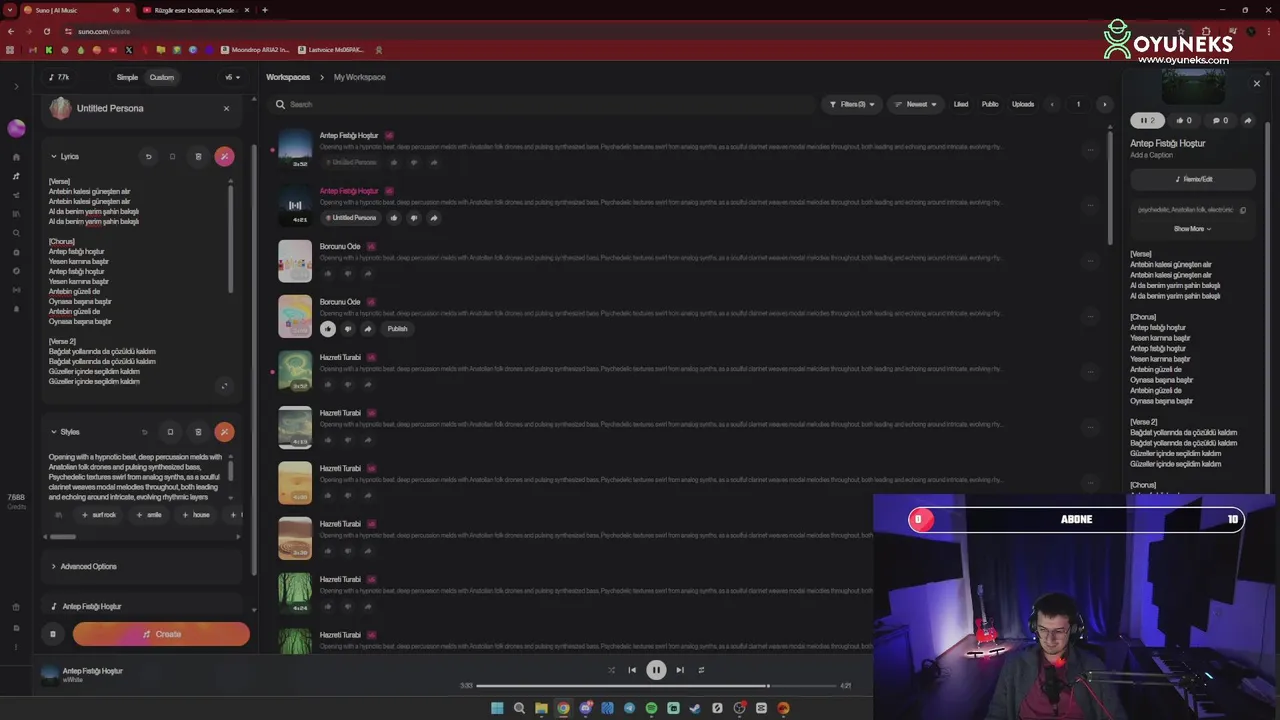Open more options for first Antep Fıstığı Hoştur
1280x720 pixels.
click(x=1090, y=150)
